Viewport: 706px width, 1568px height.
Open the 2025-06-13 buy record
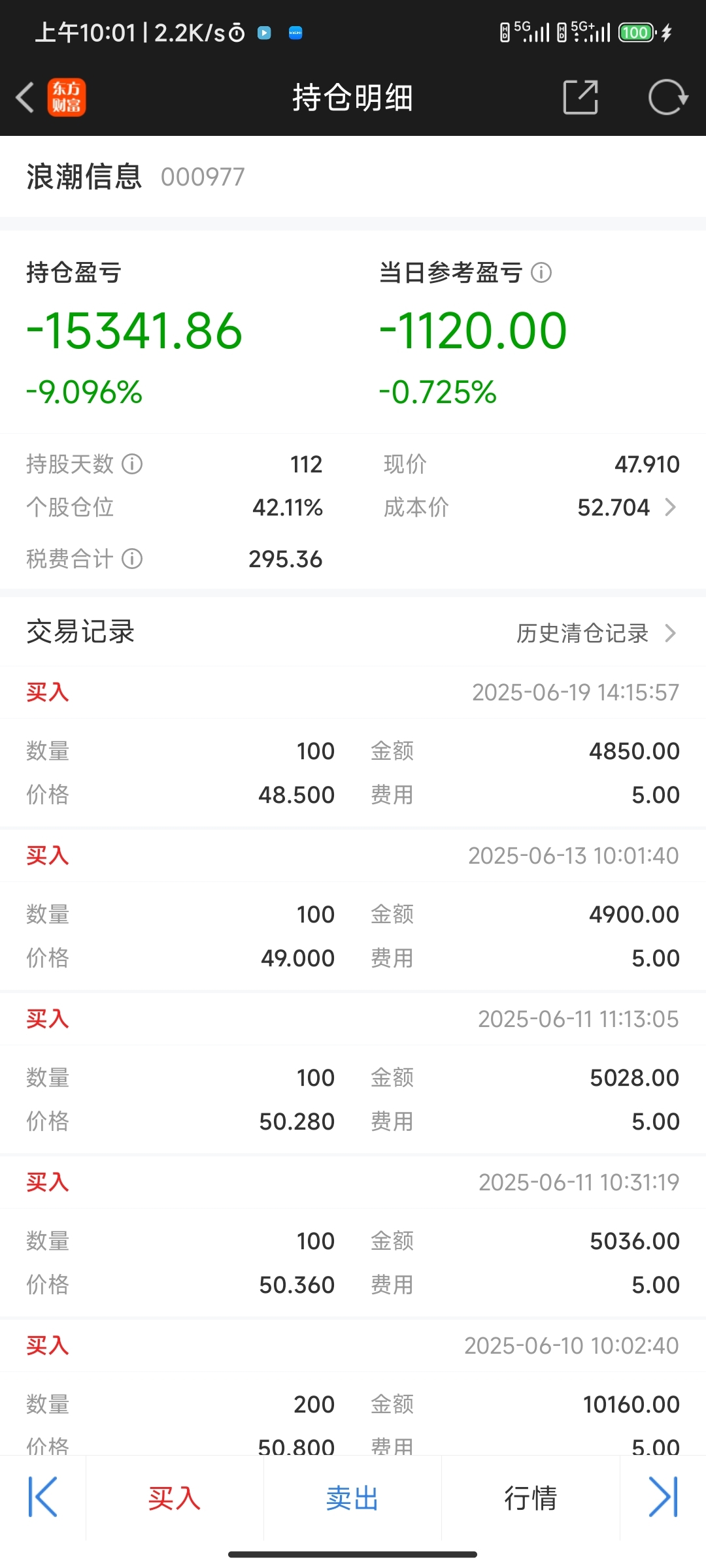[353, 909]
